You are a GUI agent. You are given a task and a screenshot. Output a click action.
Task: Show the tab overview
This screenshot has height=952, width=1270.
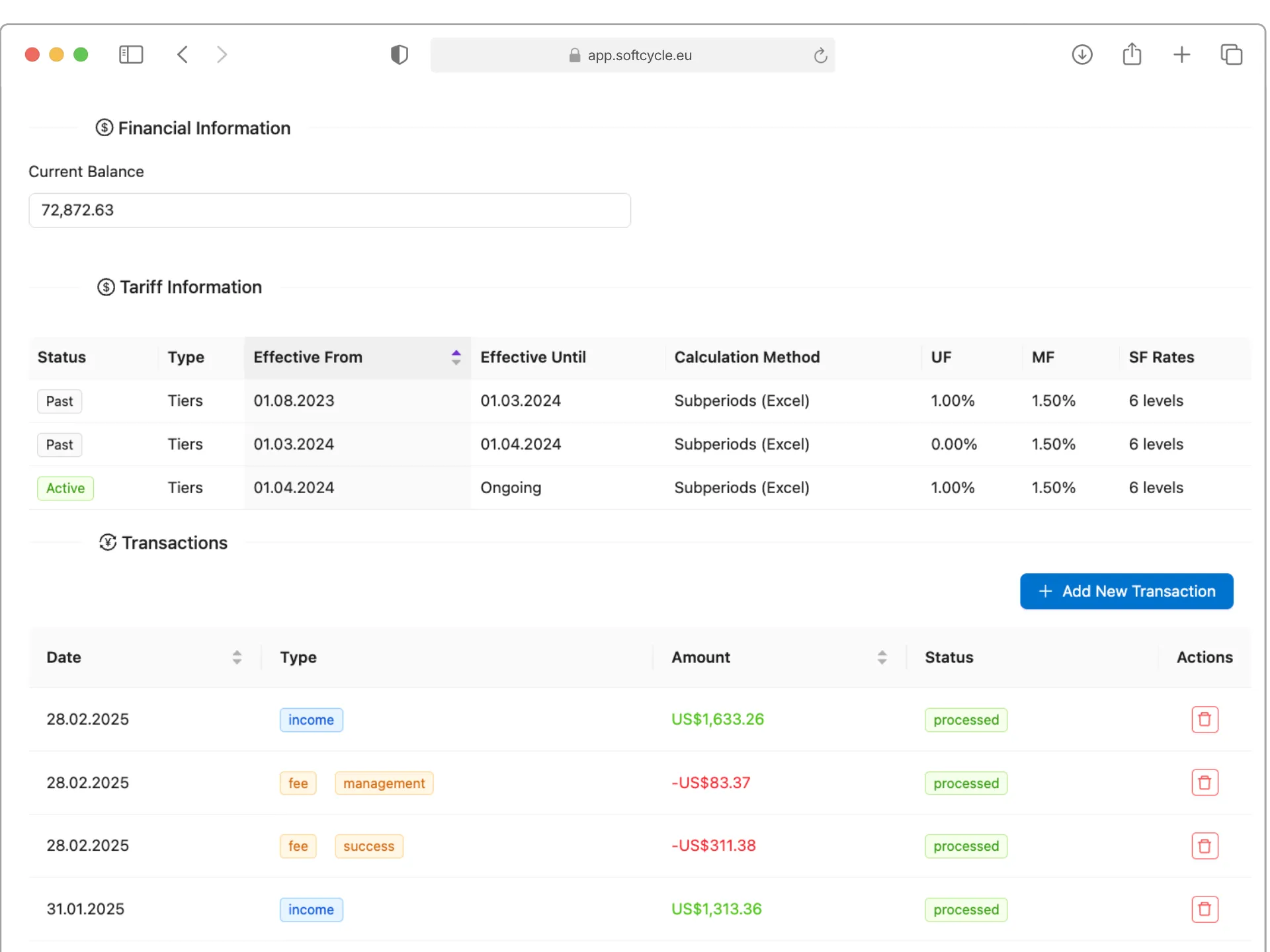click(1231, 55)
